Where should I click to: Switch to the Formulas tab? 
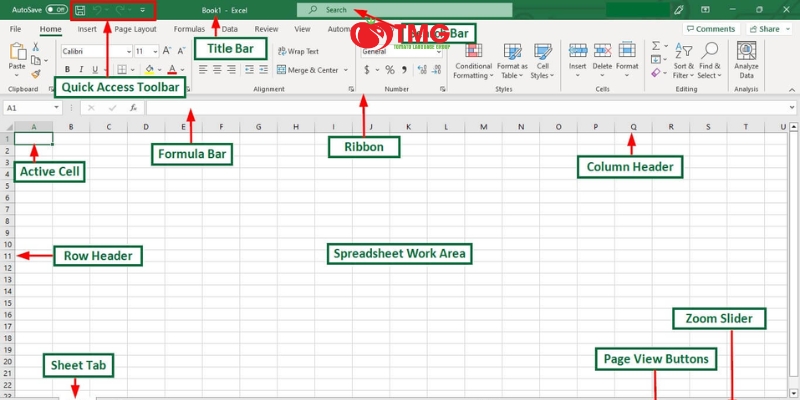click(189, 29)
